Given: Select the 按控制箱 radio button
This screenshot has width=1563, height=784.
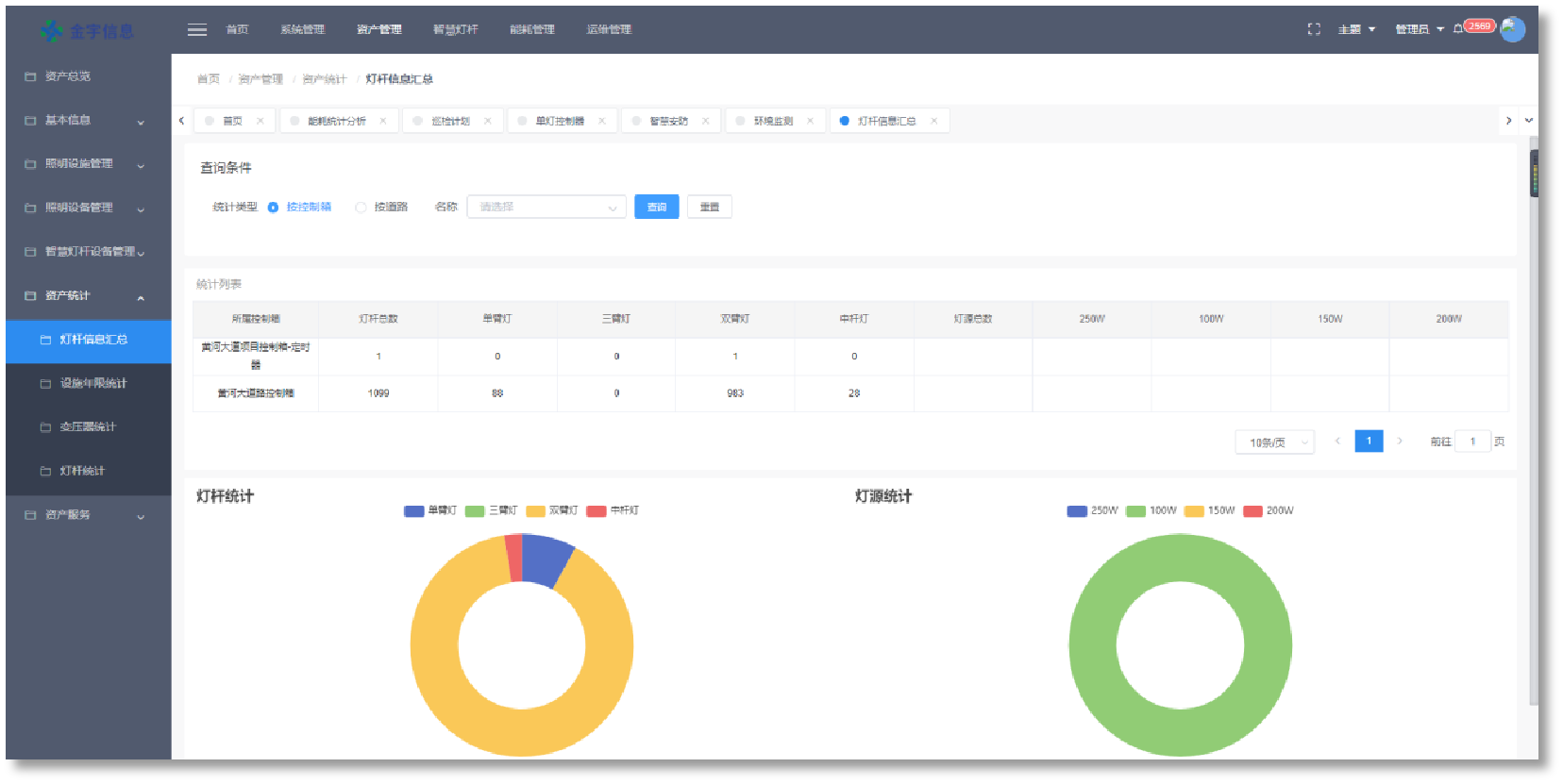Looking at the screenshot, I should click(273, 208).
